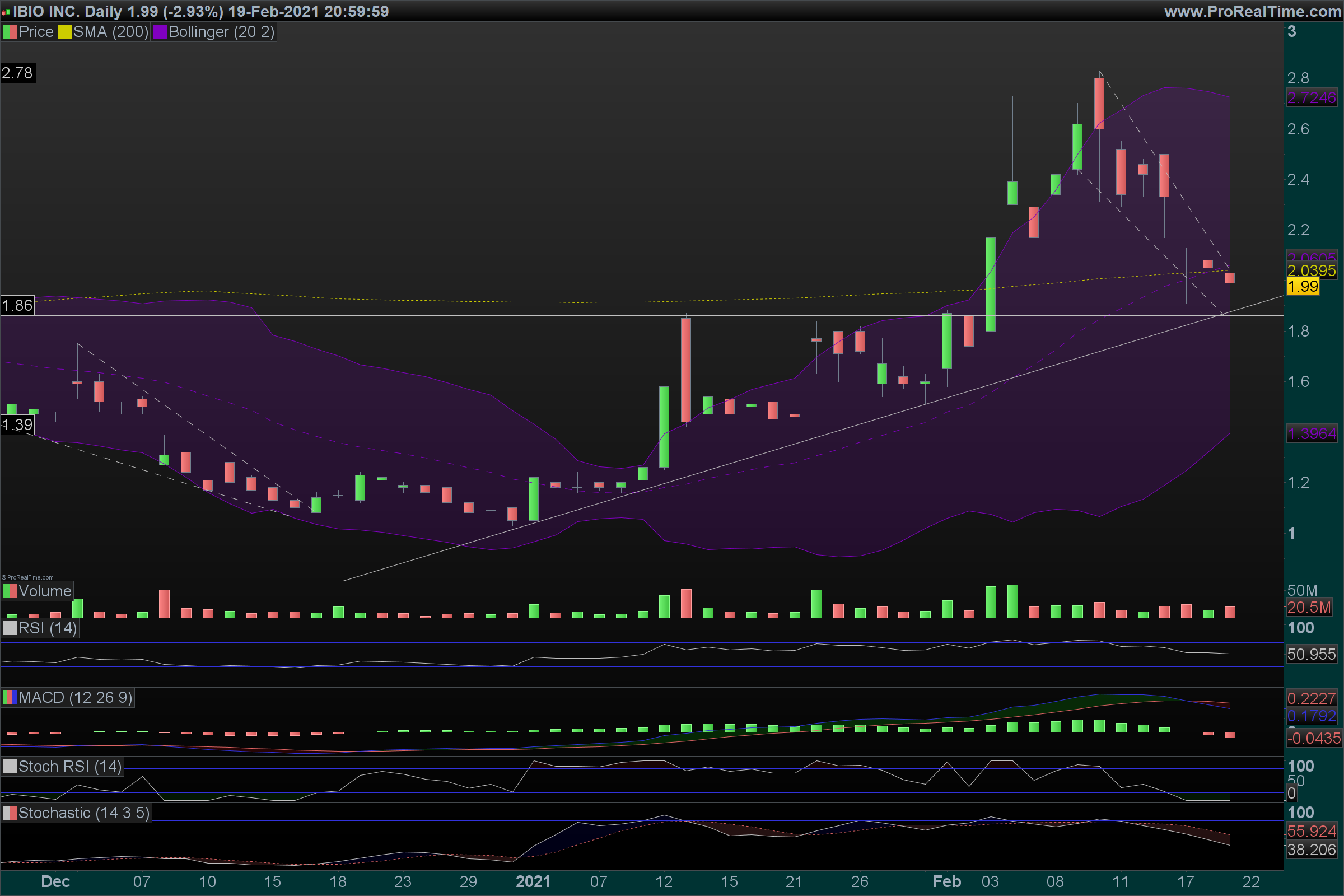Click the Feb date axis marker
The width and height of the screenshot is (1344, 896).
(x=946, y=881)
